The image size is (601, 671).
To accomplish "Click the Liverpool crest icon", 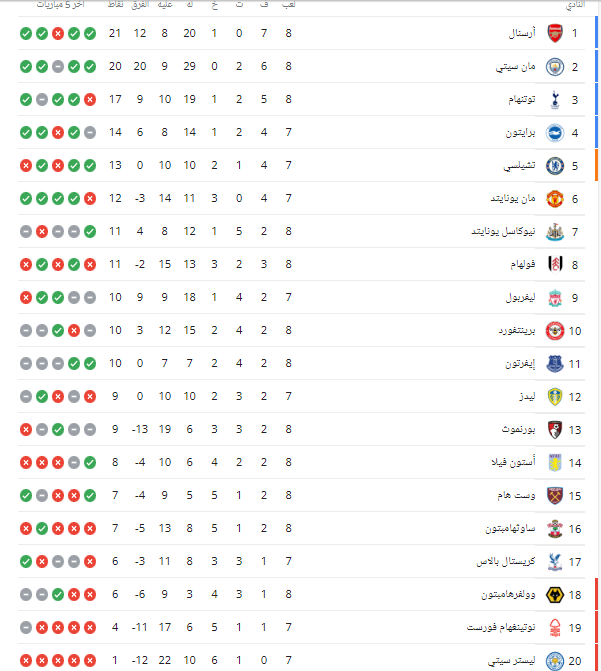I will point(555,298).
